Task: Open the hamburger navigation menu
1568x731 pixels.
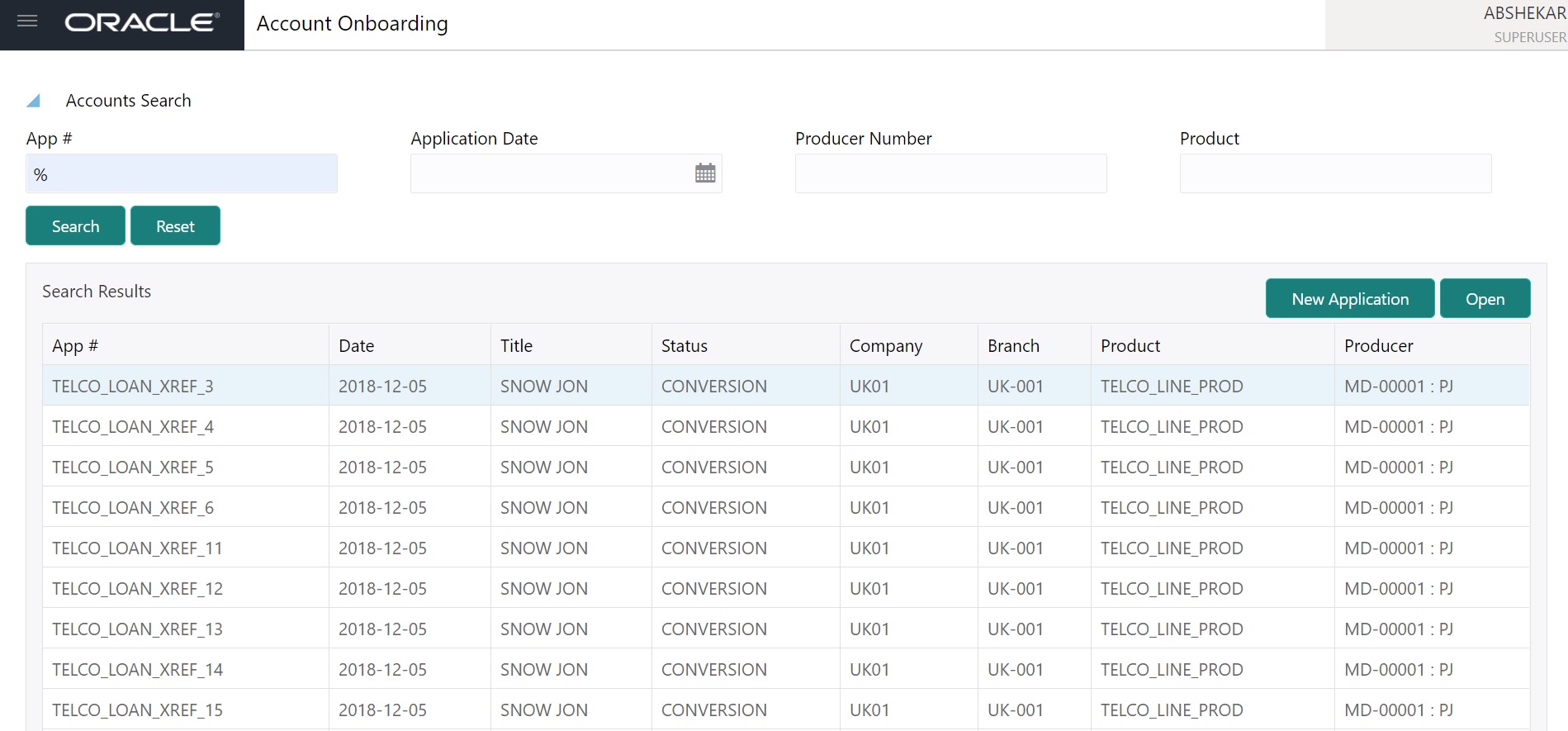Action: point(27,21)
